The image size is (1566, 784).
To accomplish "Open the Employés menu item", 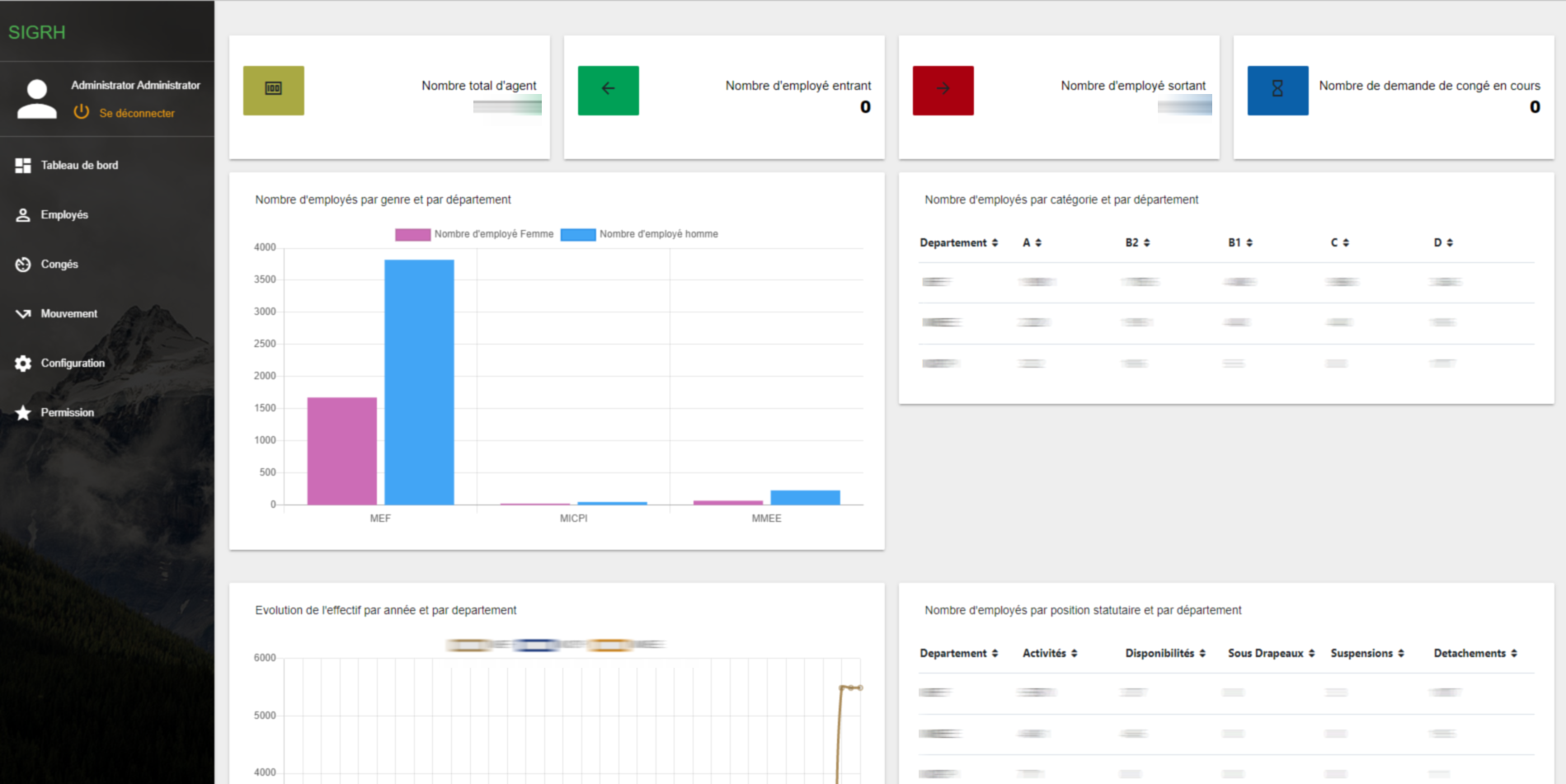I will (64, 215).
